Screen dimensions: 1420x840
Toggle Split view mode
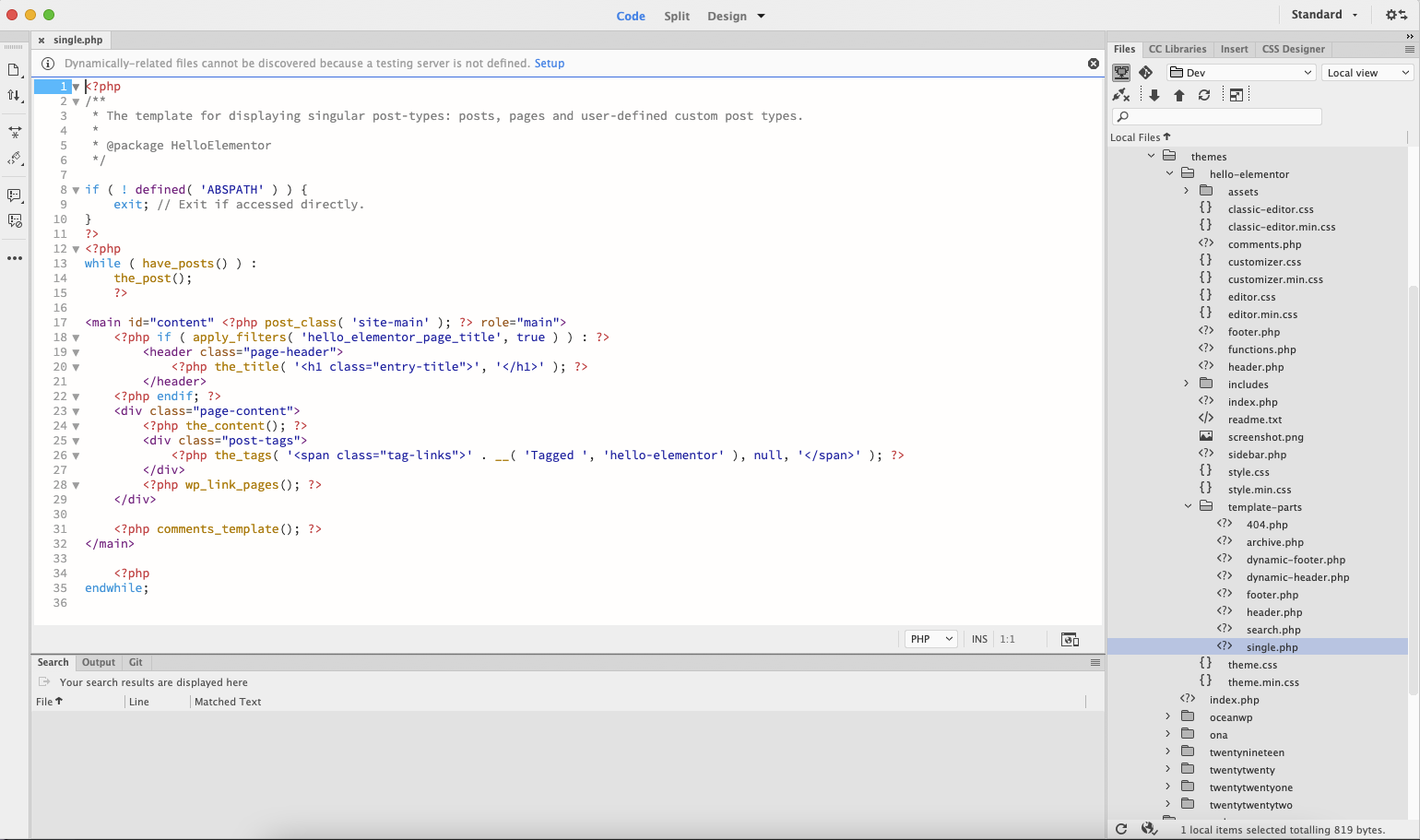[x=677, y=16]
